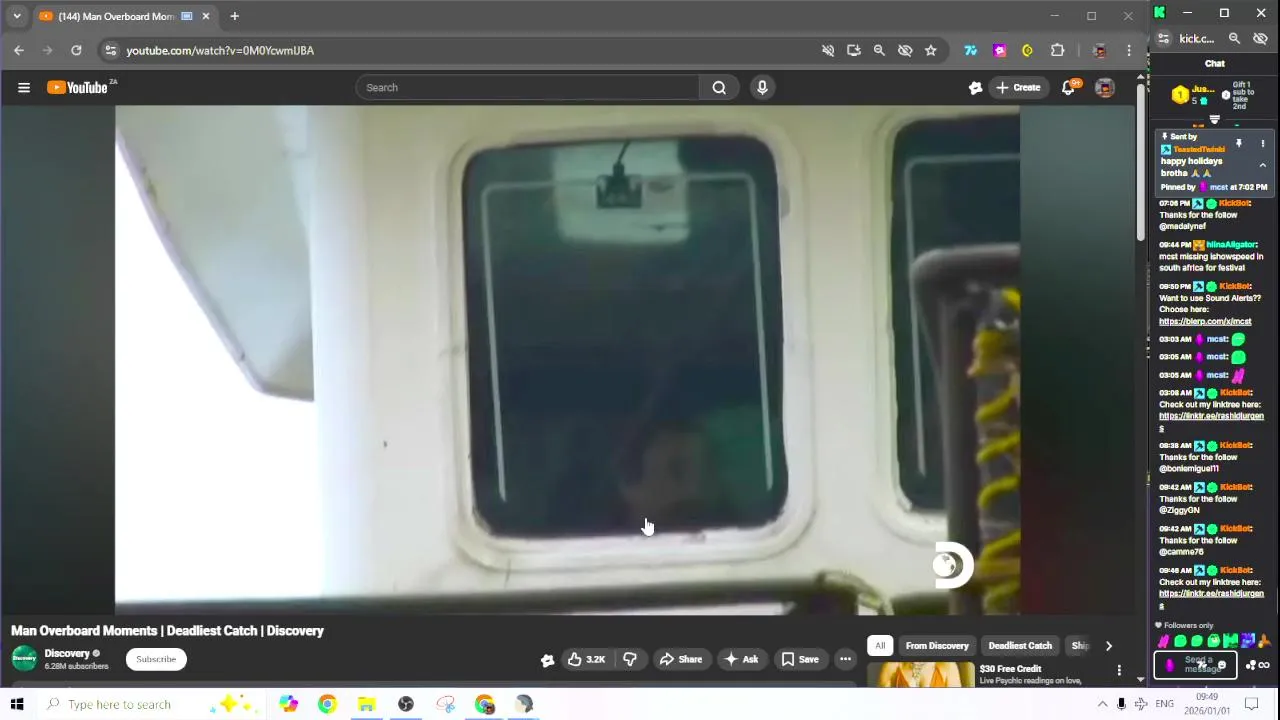Open pinned message options in Kick chat
The height and width of the screenshot is (720, 1280).
pos(1262,144)
